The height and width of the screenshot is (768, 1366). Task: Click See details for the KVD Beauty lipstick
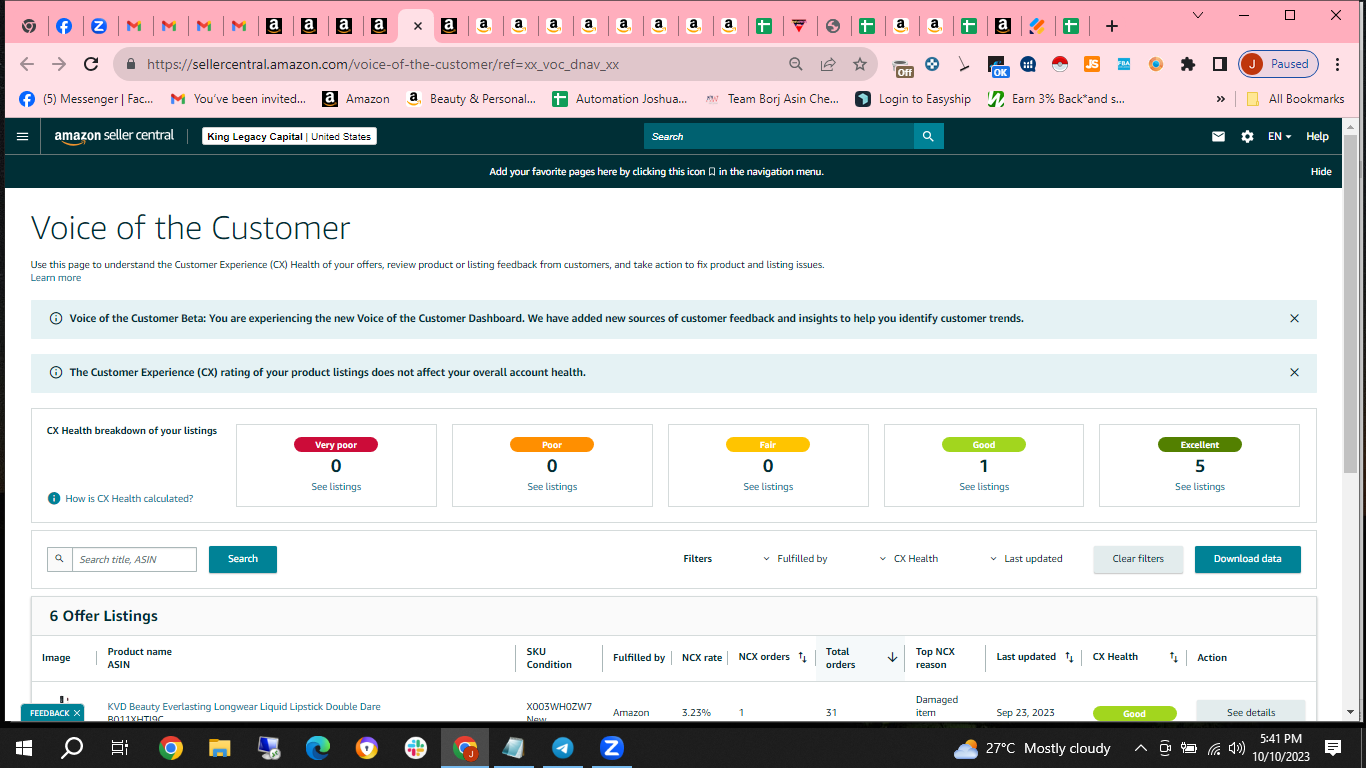1251,713
